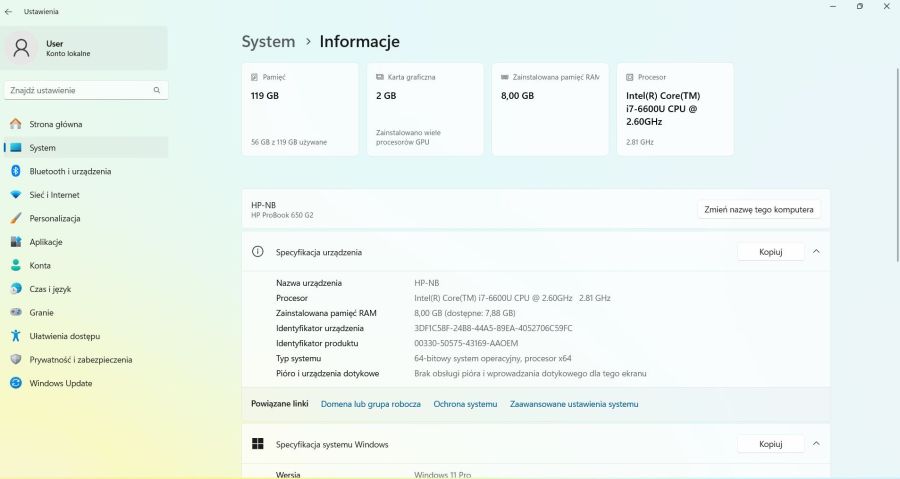Click the HP ProBook 650 G2 text

282,215
